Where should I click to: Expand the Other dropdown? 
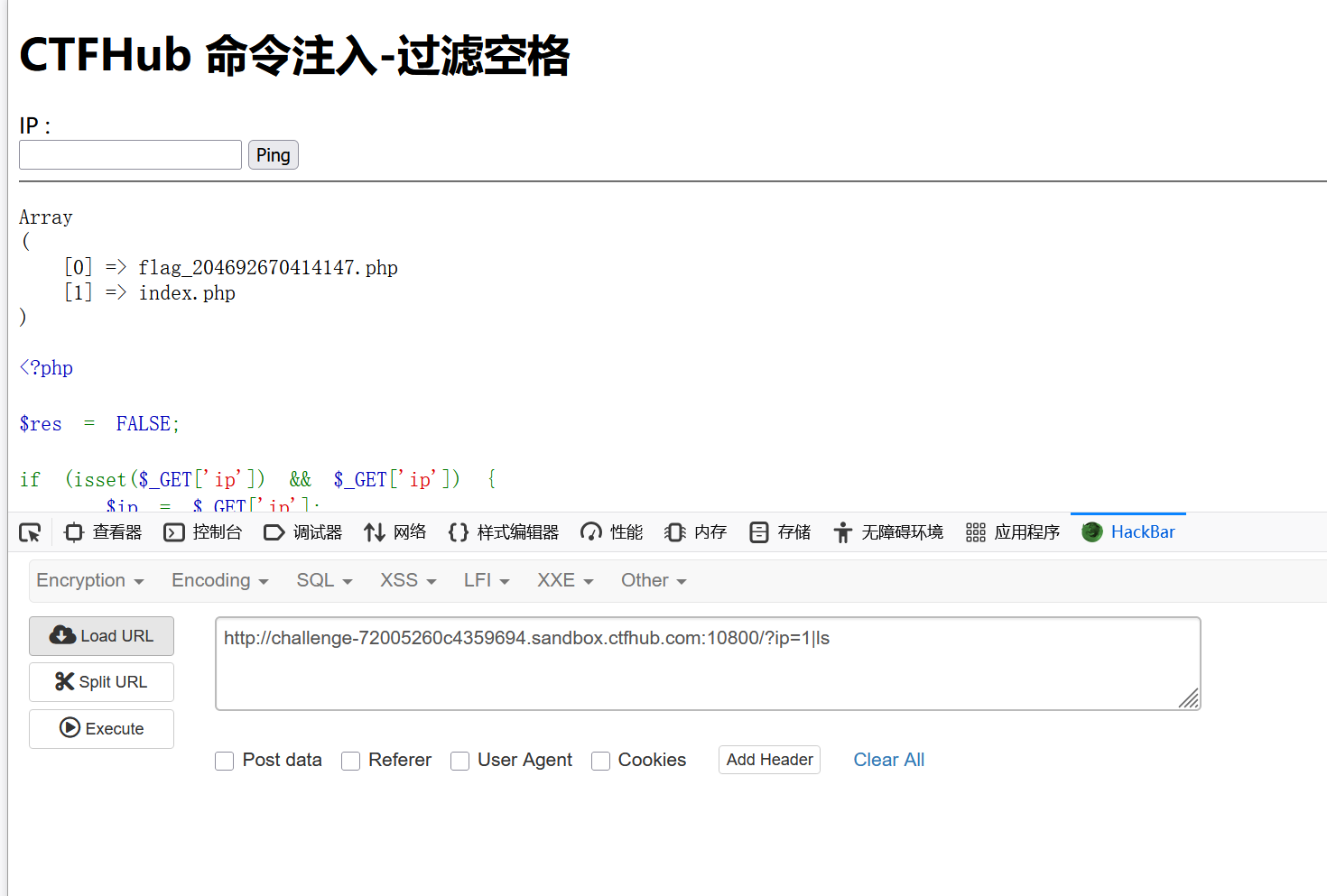tap(654, 580)
